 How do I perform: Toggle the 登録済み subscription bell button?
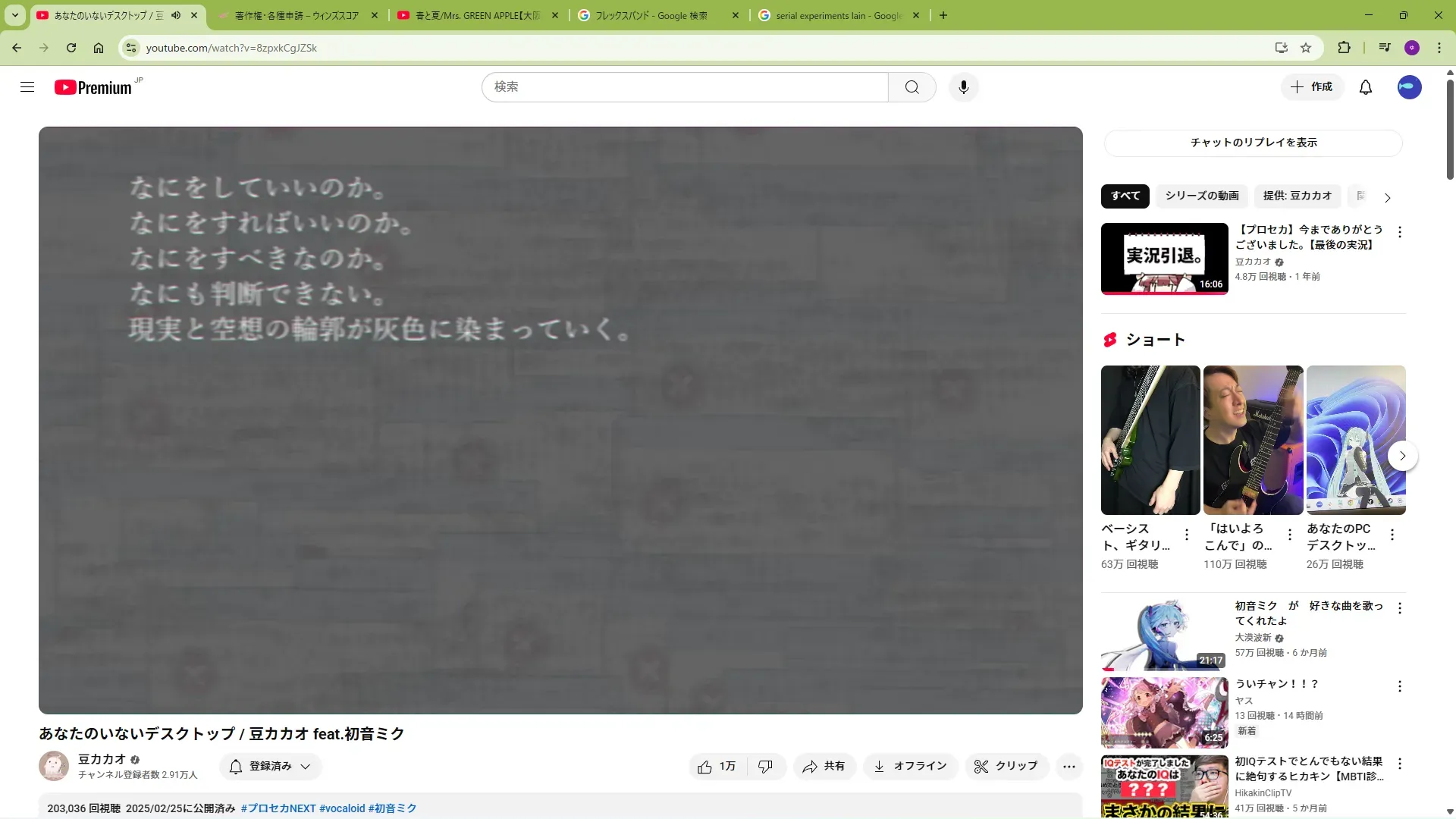tap(271, 767)
